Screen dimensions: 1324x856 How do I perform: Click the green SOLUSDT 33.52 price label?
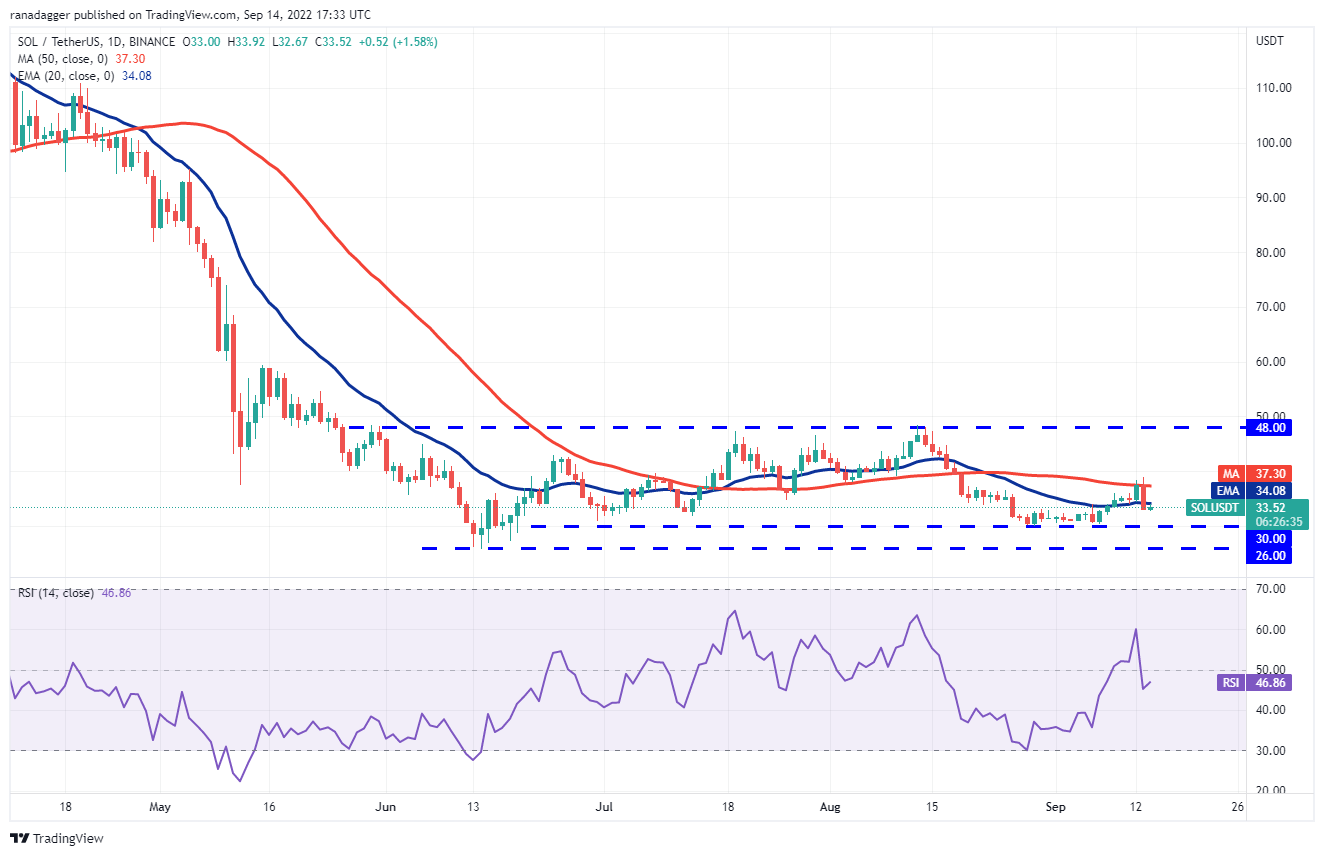(1238, 508)
